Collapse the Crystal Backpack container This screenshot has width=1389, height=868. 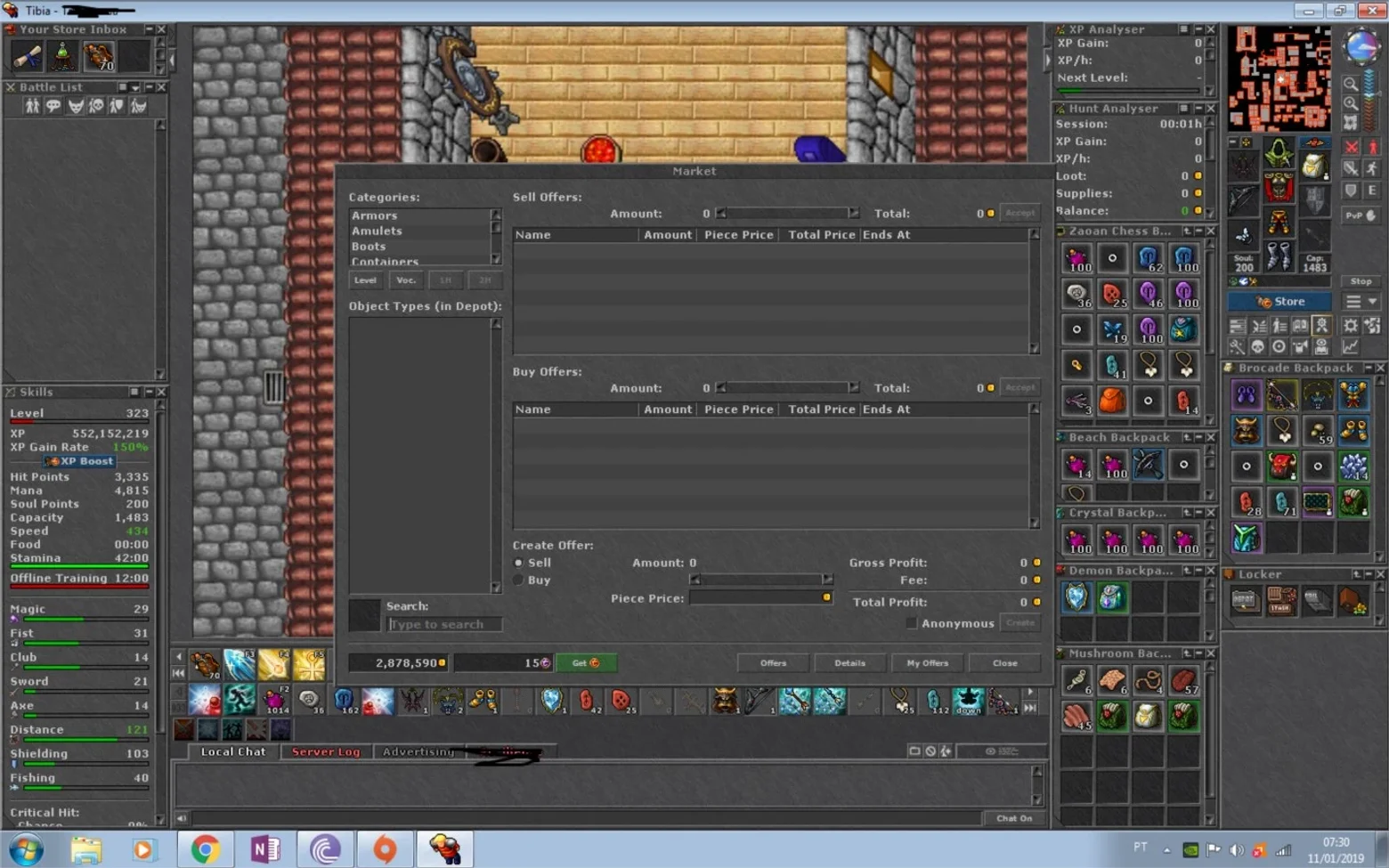point(1198,514)
